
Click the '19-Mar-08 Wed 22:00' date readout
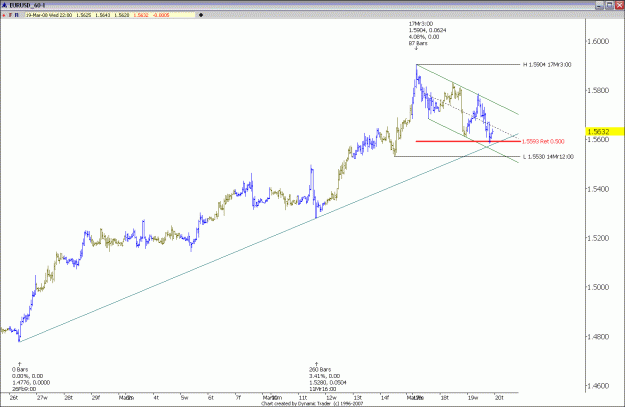pyautogui.click(x=49, y=15)
